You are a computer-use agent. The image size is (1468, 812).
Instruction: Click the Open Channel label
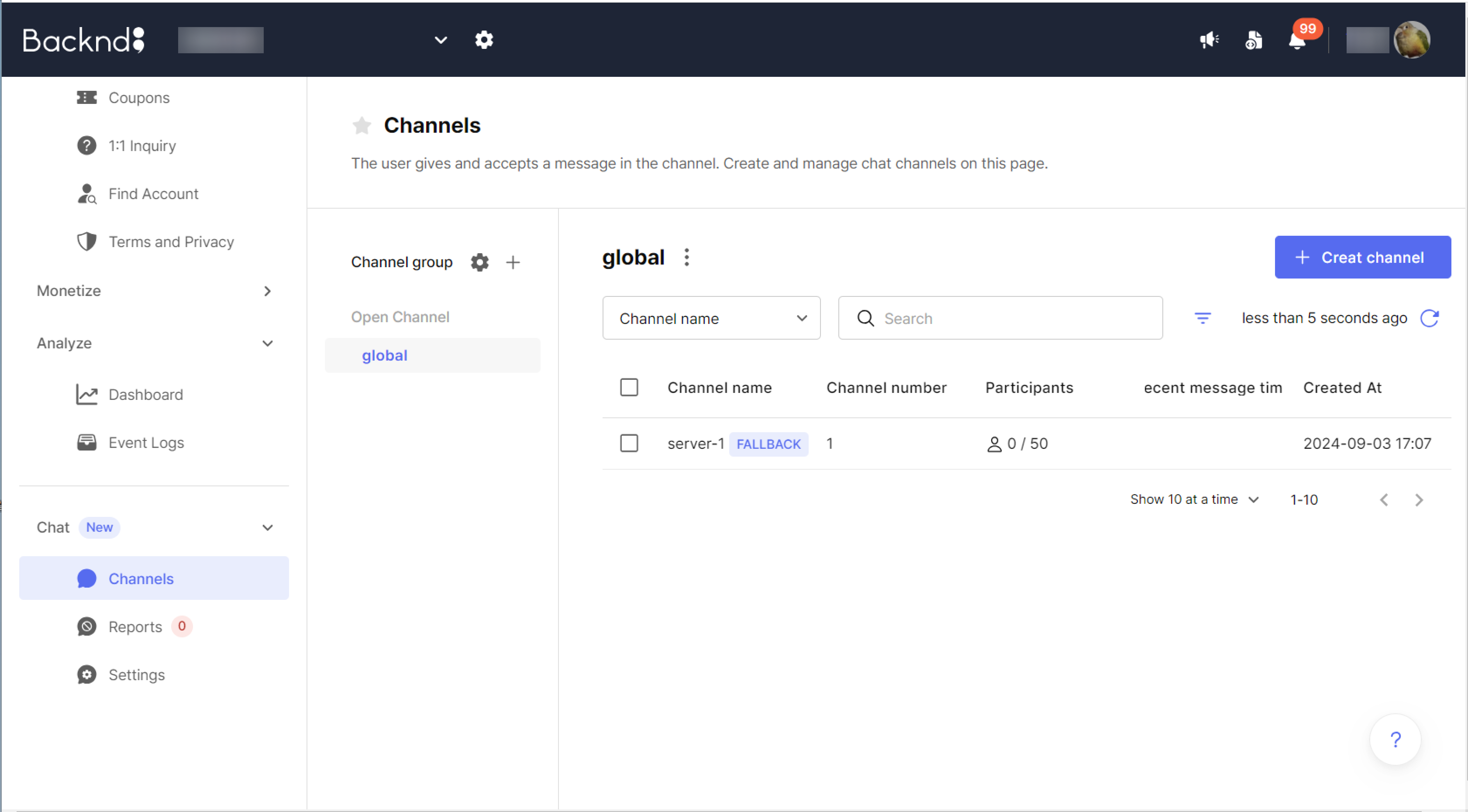pyautogui.click(x=400, y=317)
